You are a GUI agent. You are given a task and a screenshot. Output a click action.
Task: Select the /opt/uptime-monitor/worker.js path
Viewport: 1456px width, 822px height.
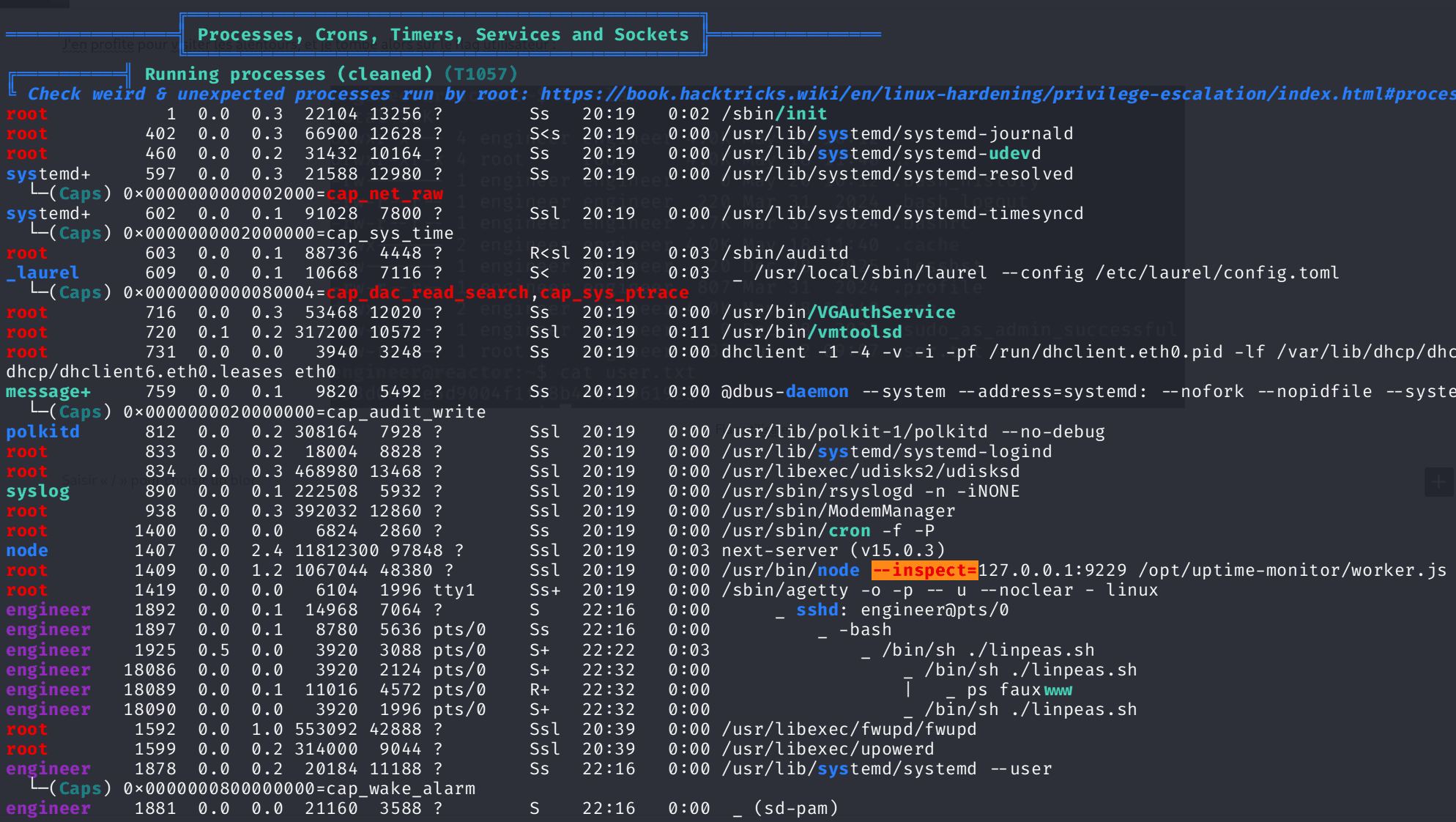coord(1293,570)
